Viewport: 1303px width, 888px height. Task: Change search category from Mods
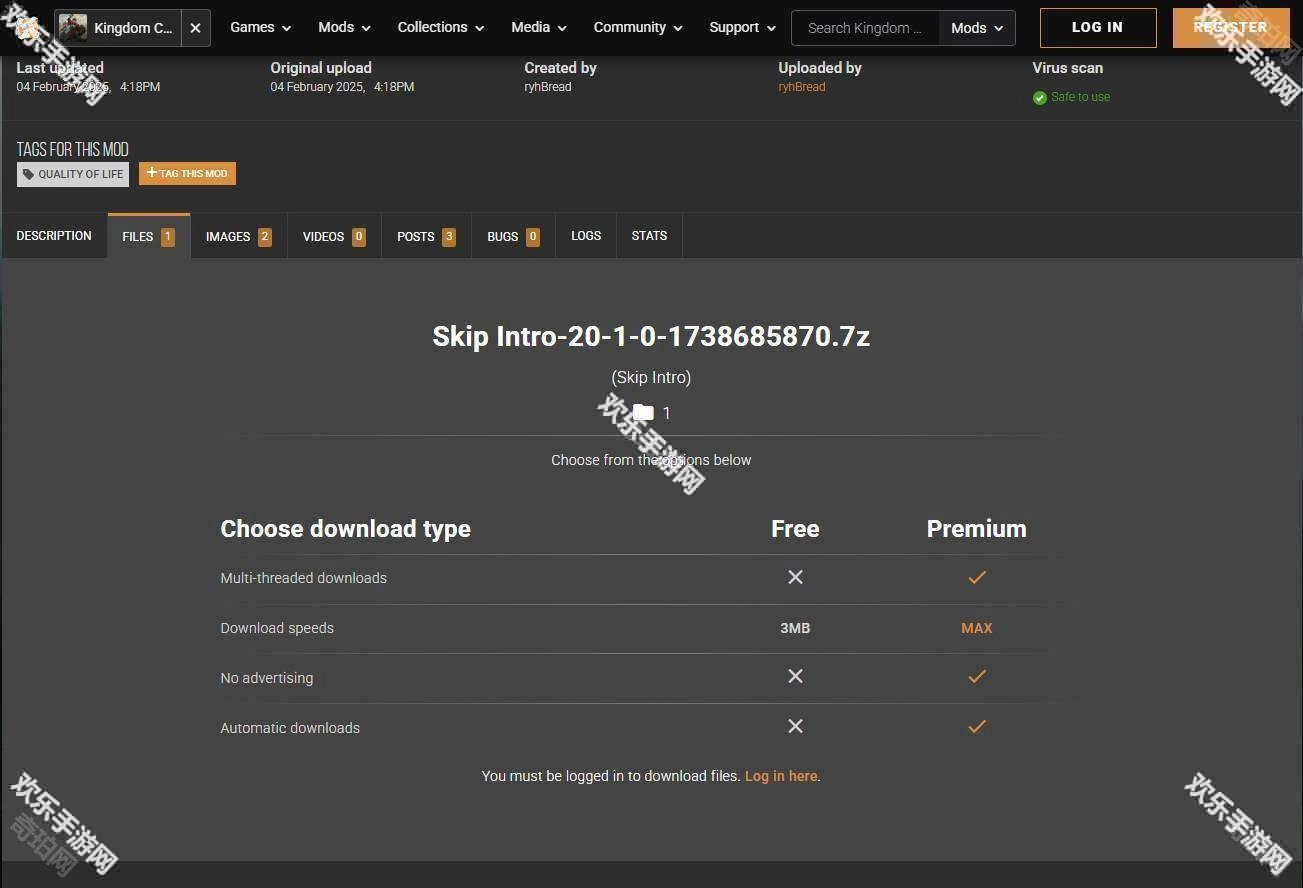pyautogui.click(x=976, y=28)
